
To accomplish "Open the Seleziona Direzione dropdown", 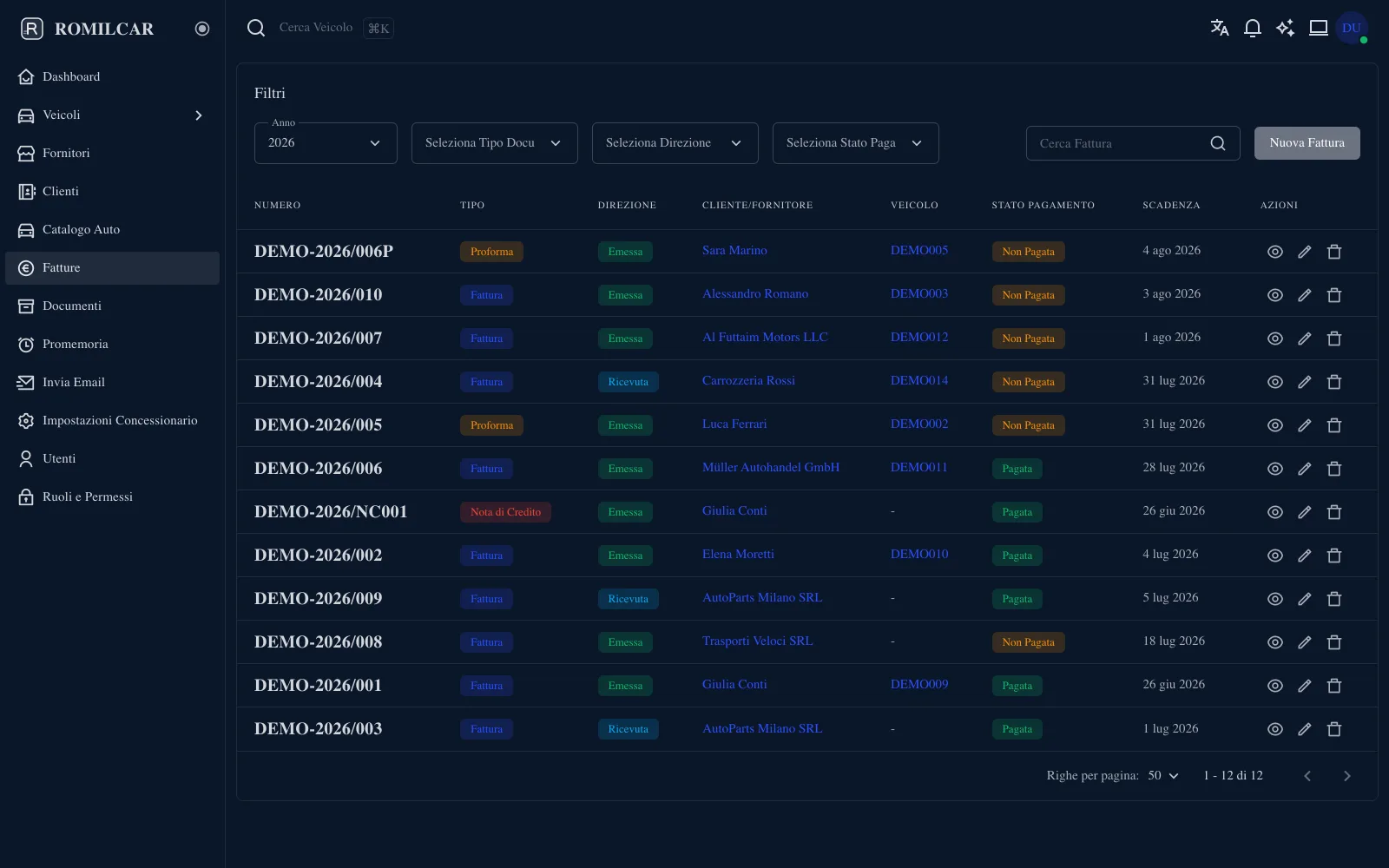I will pos(675,143).
